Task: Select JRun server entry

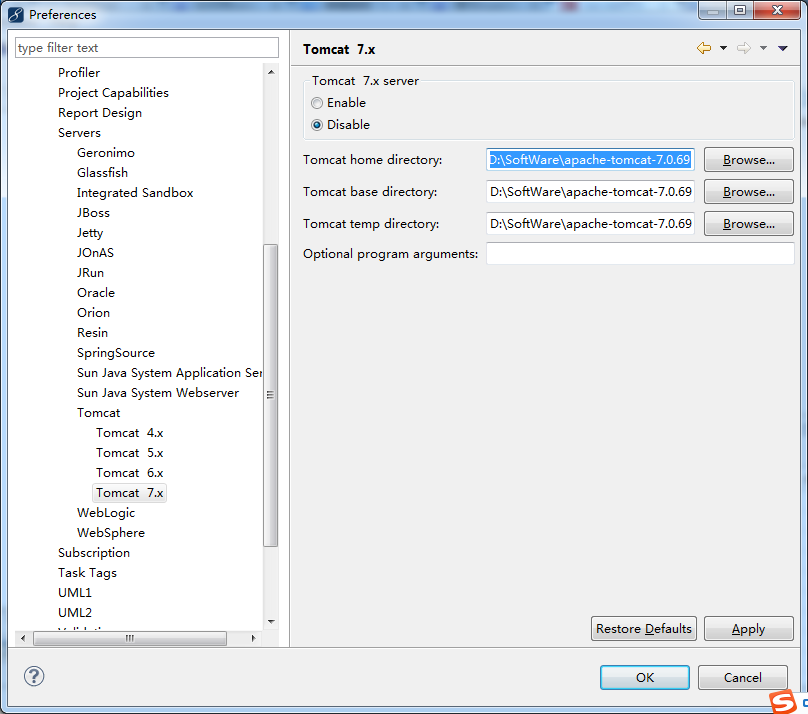Action: click(90, 273)
